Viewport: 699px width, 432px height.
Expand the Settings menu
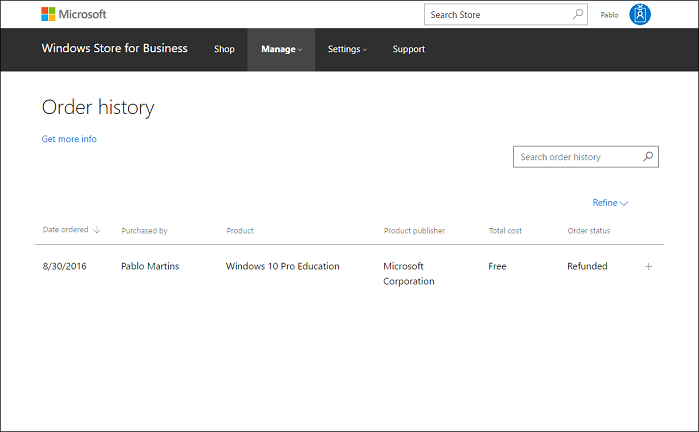point(347,49)
